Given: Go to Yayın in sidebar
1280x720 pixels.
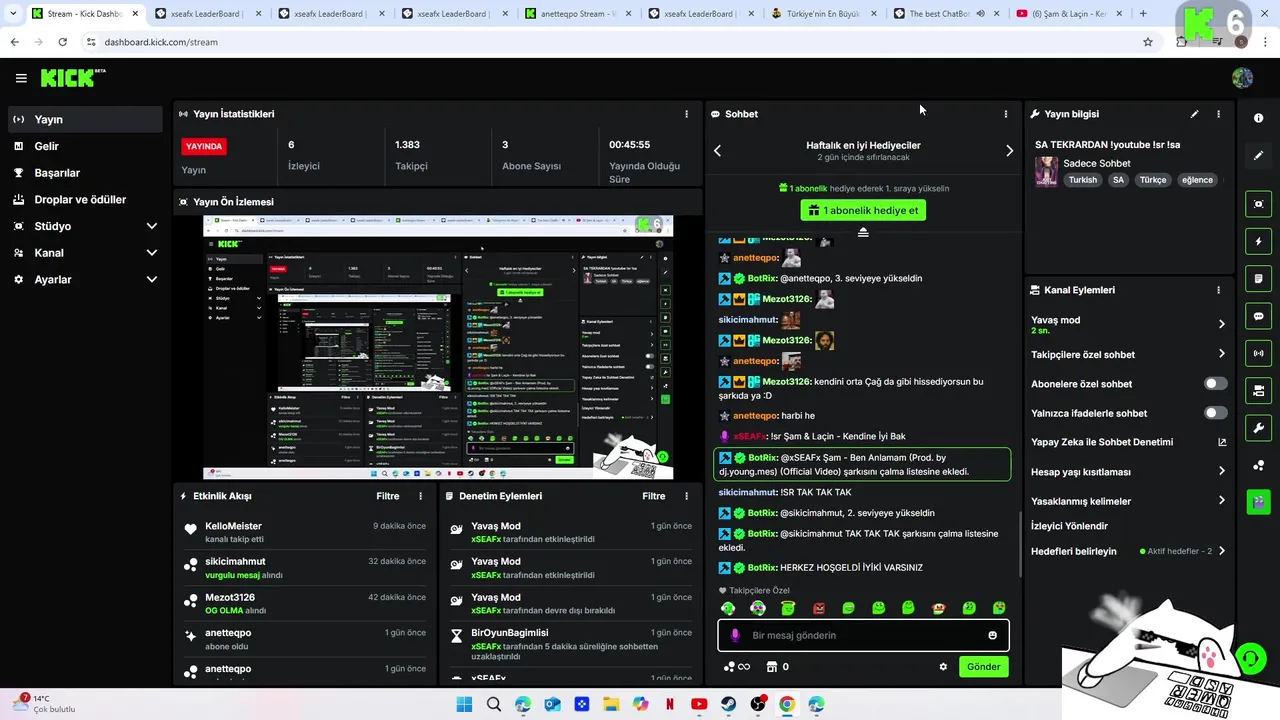Looking at the screenshot, I should [85, 119].
